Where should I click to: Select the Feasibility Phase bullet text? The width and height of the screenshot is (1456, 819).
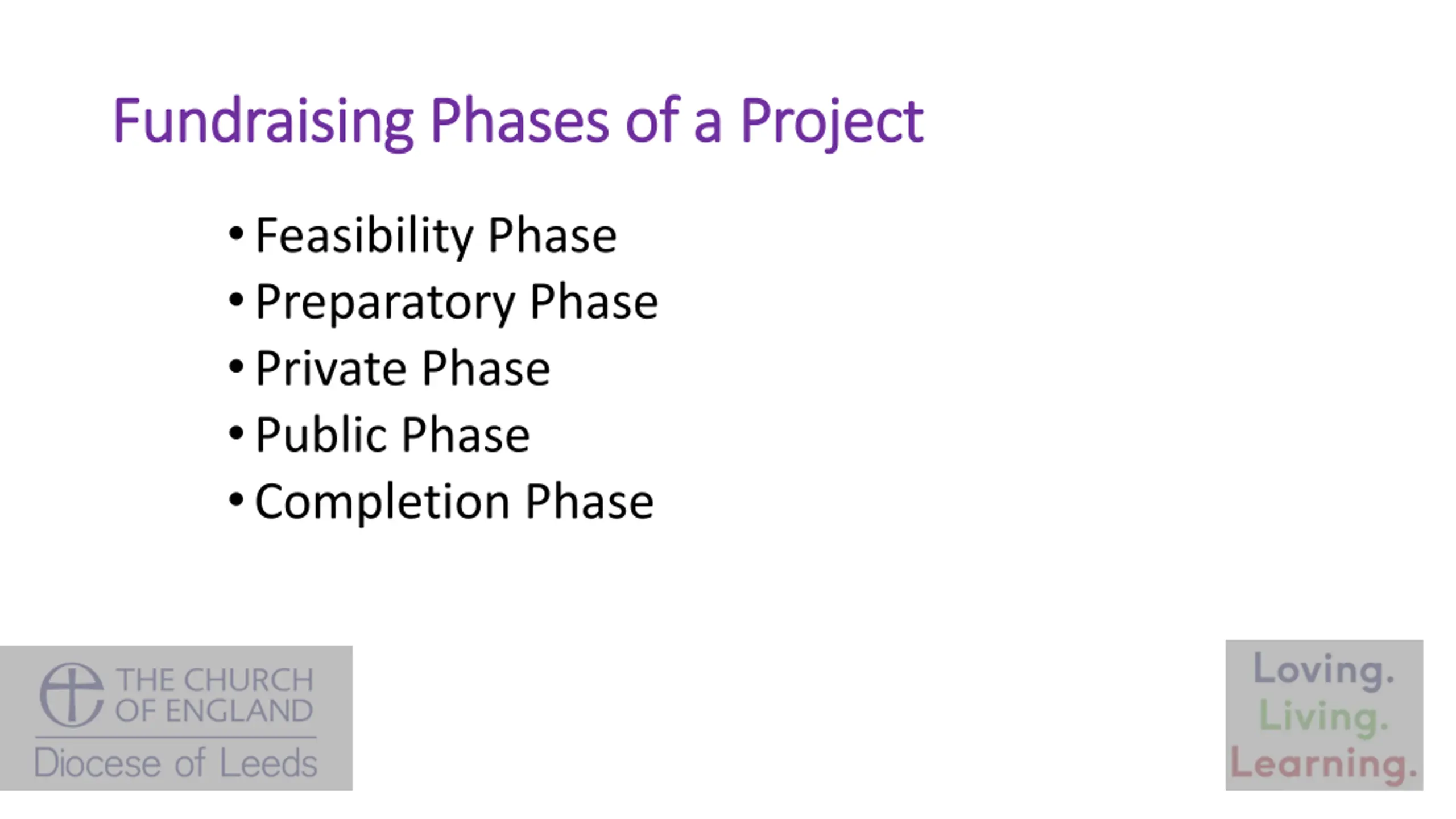coord(436,235)
